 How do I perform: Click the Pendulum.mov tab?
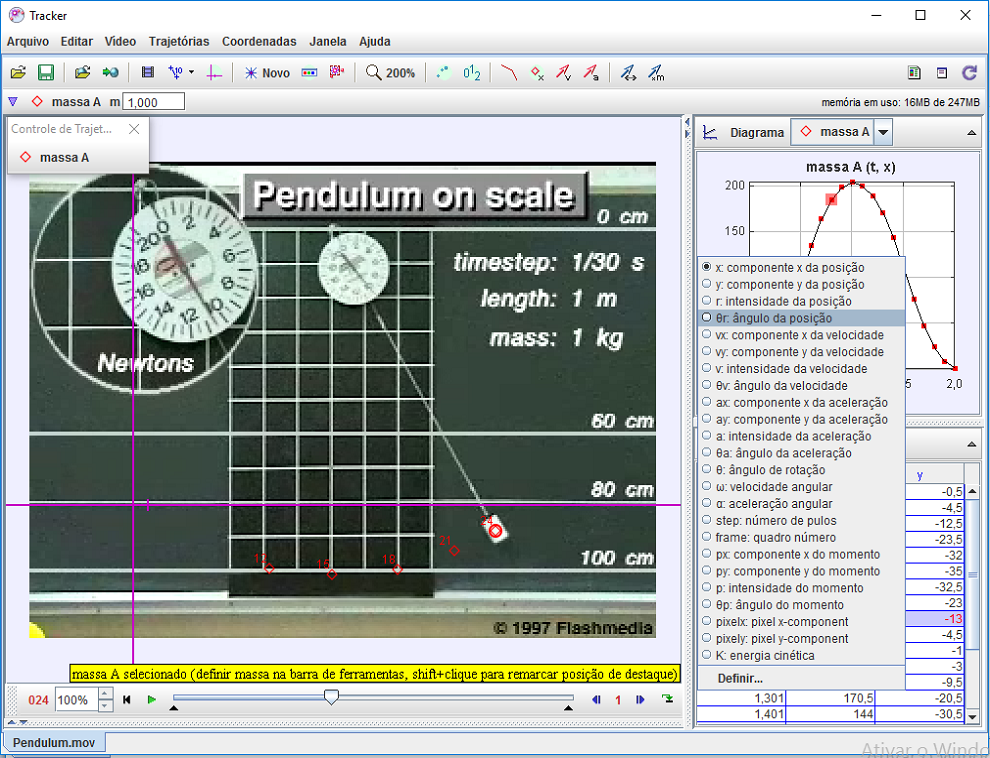[x=54, y=742]
